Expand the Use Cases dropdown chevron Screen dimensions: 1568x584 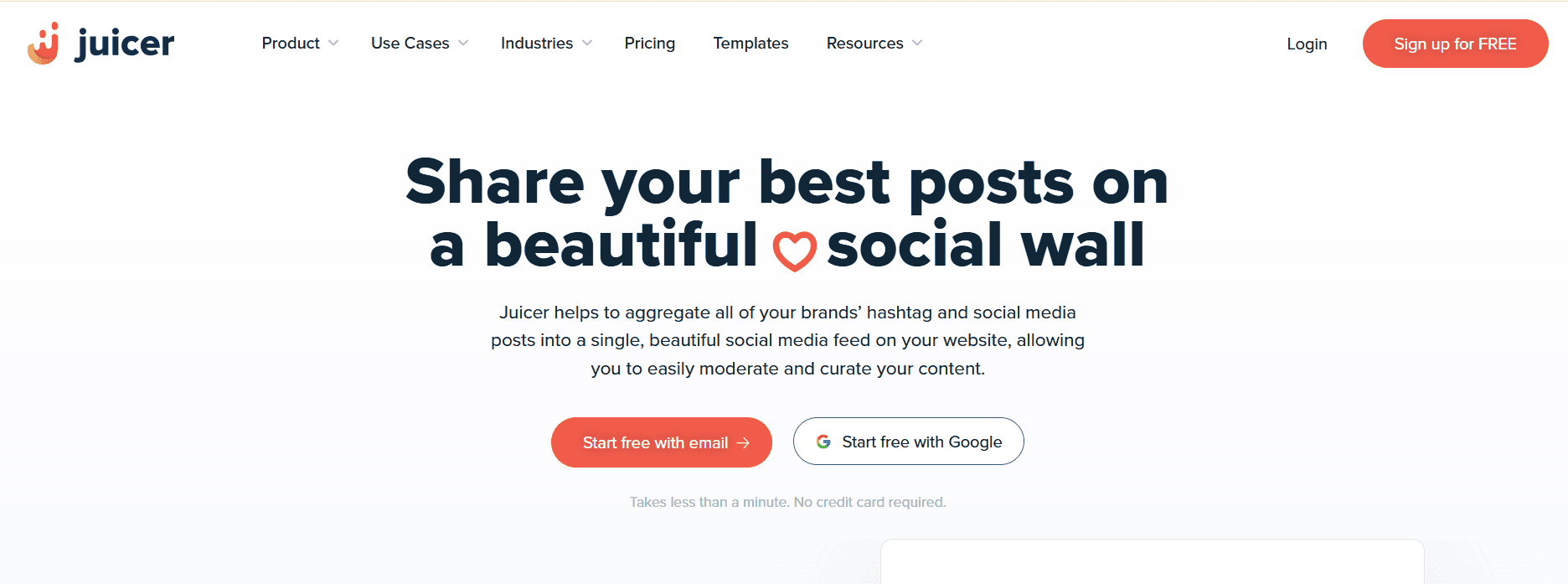(x=463, y=43)
